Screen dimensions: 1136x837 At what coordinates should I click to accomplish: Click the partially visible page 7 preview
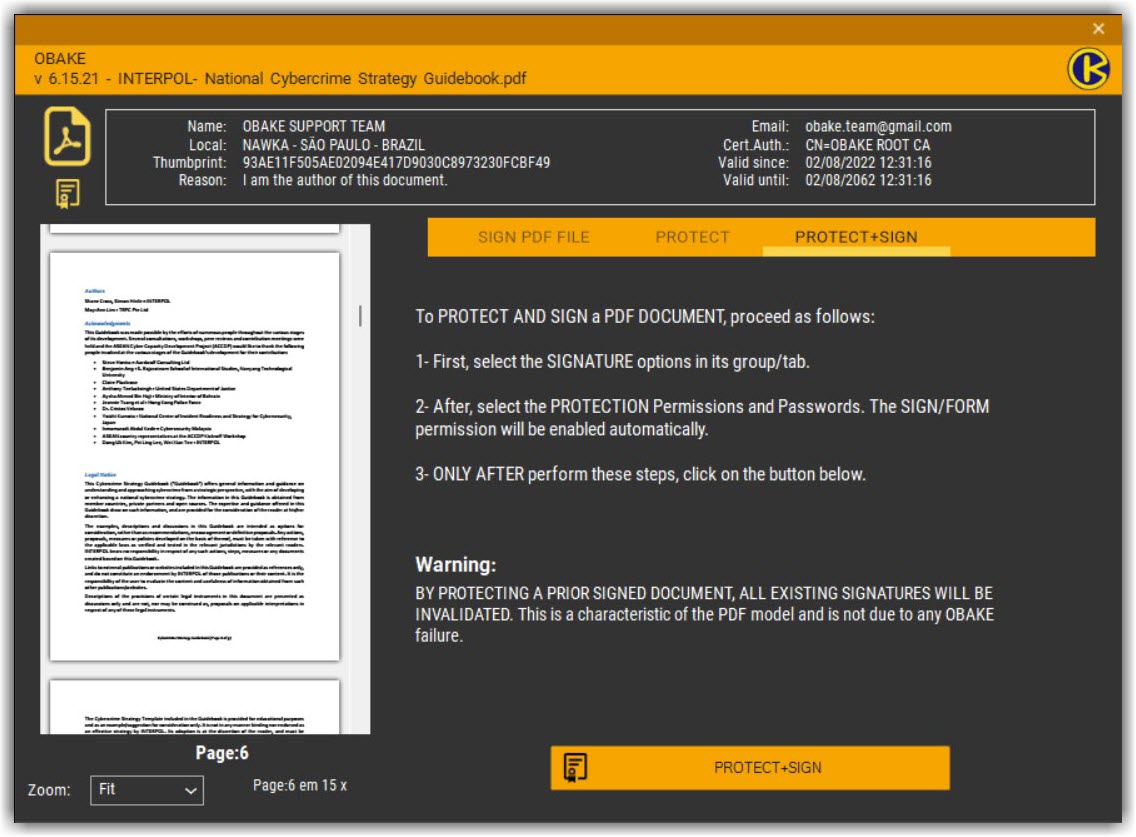194,707
